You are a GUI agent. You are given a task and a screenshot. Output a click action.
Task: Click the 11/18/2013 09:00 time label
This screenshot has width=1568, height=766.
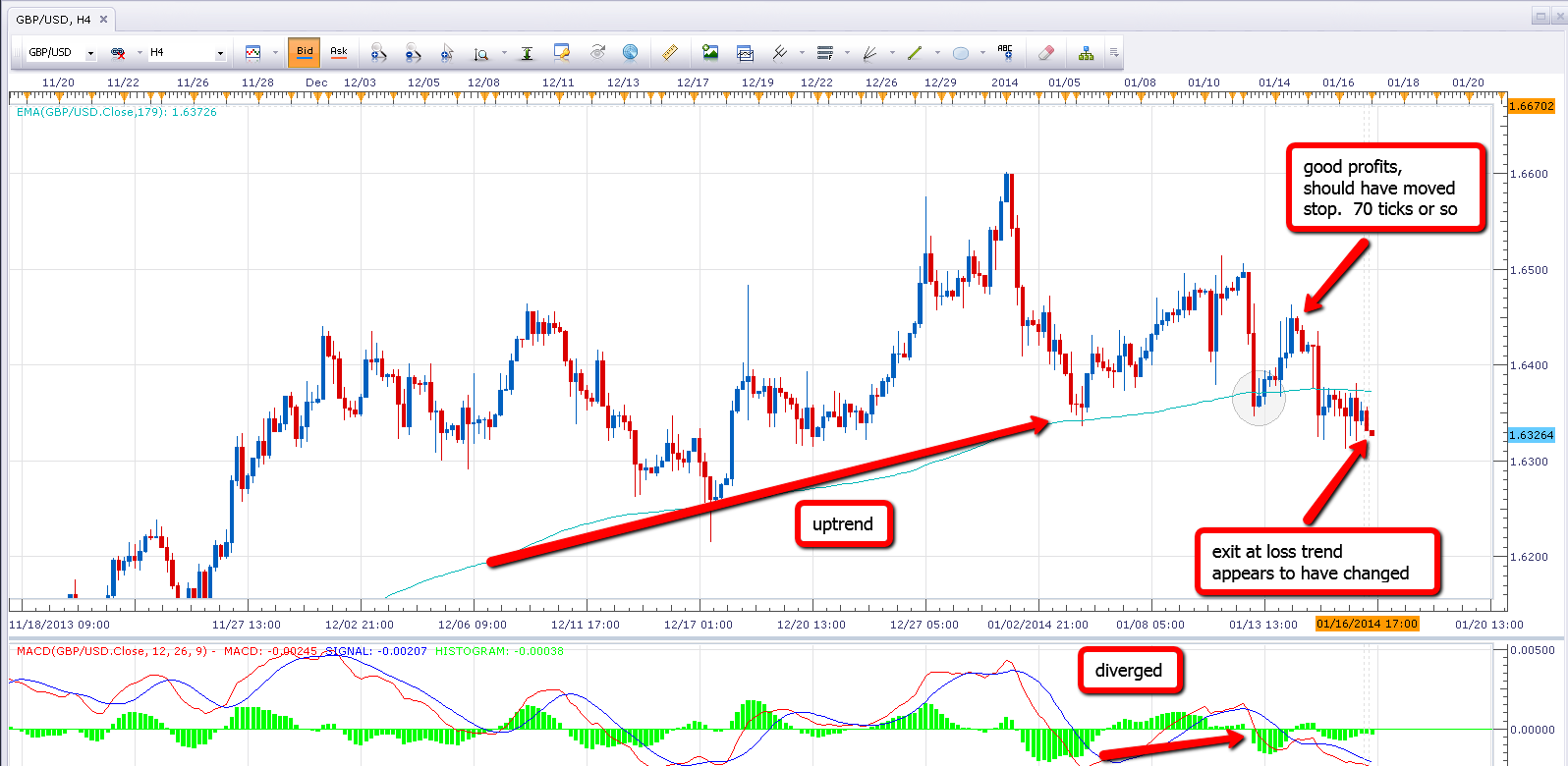(59, 625)
